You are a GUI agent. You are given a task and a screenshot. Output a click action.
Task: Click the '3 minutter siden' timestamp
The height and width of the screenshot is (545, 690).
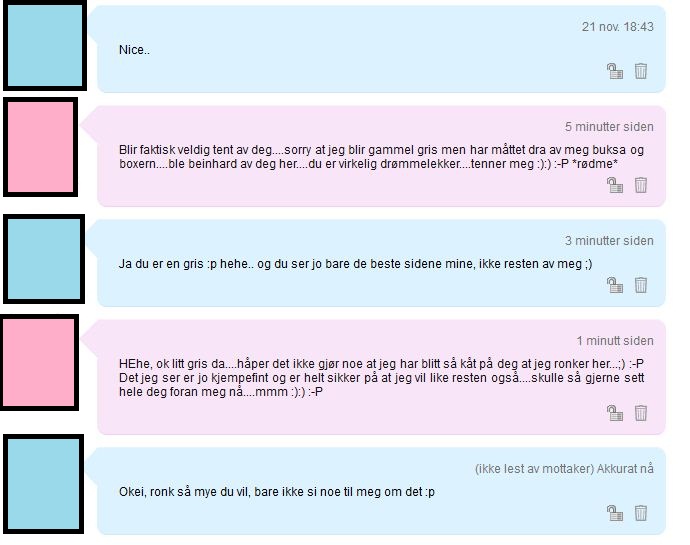(609, 241)
